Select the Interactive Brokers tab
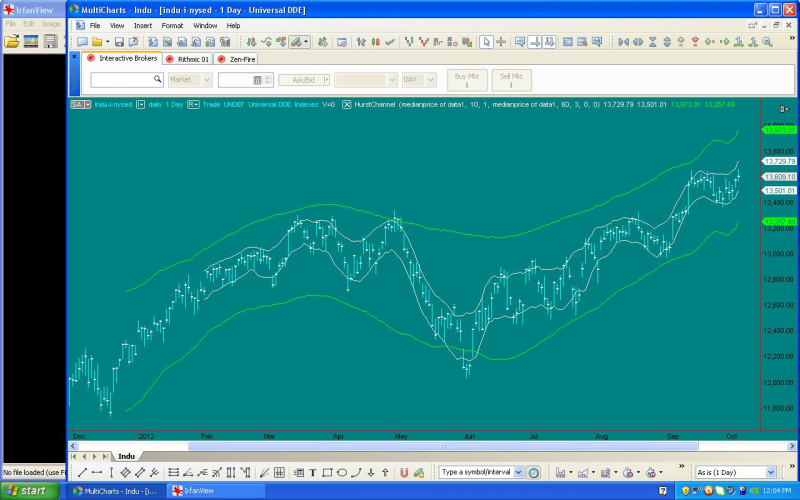 pyautogui.click(x=122, y=58)
